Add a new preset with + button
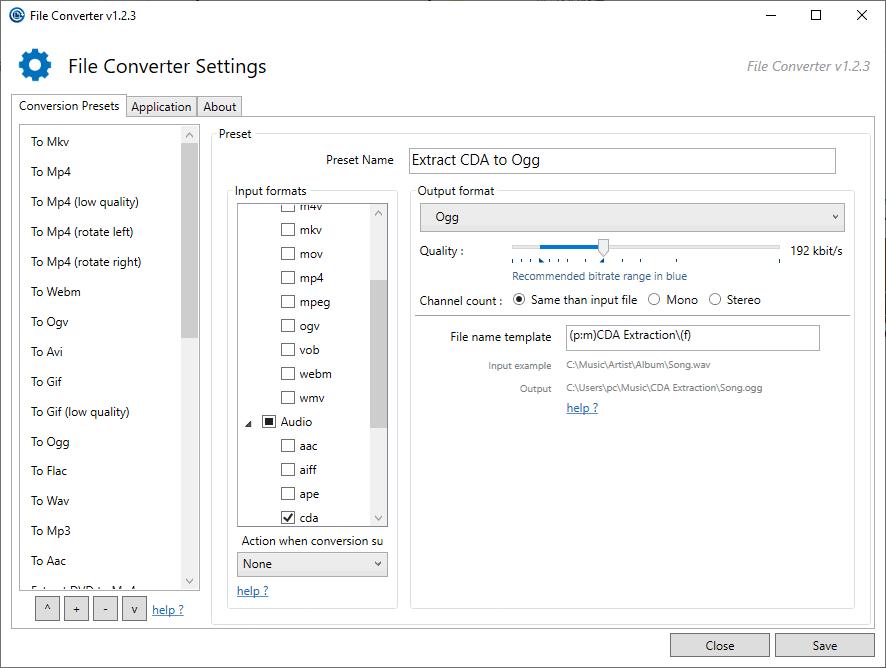This screenshot has width=886, height=668. 76,609
